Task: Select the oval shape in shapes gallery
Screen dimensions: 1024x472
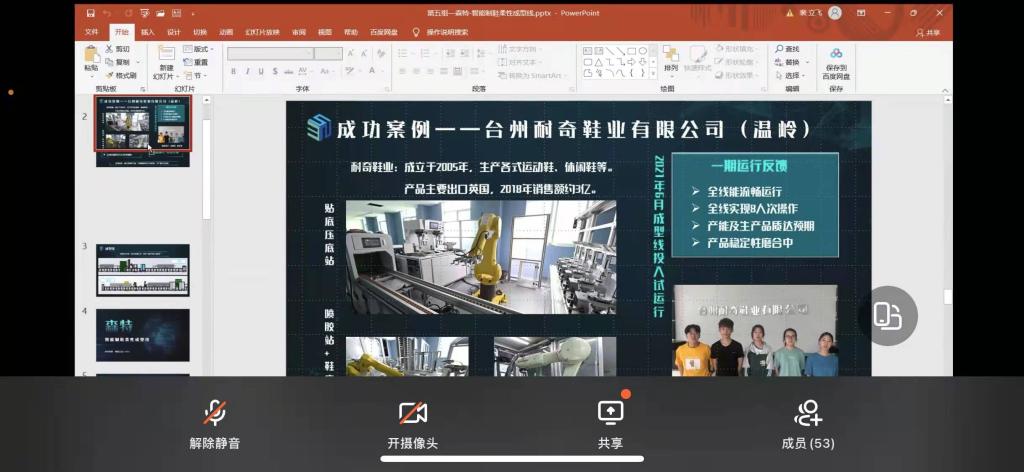Action: 643,50
